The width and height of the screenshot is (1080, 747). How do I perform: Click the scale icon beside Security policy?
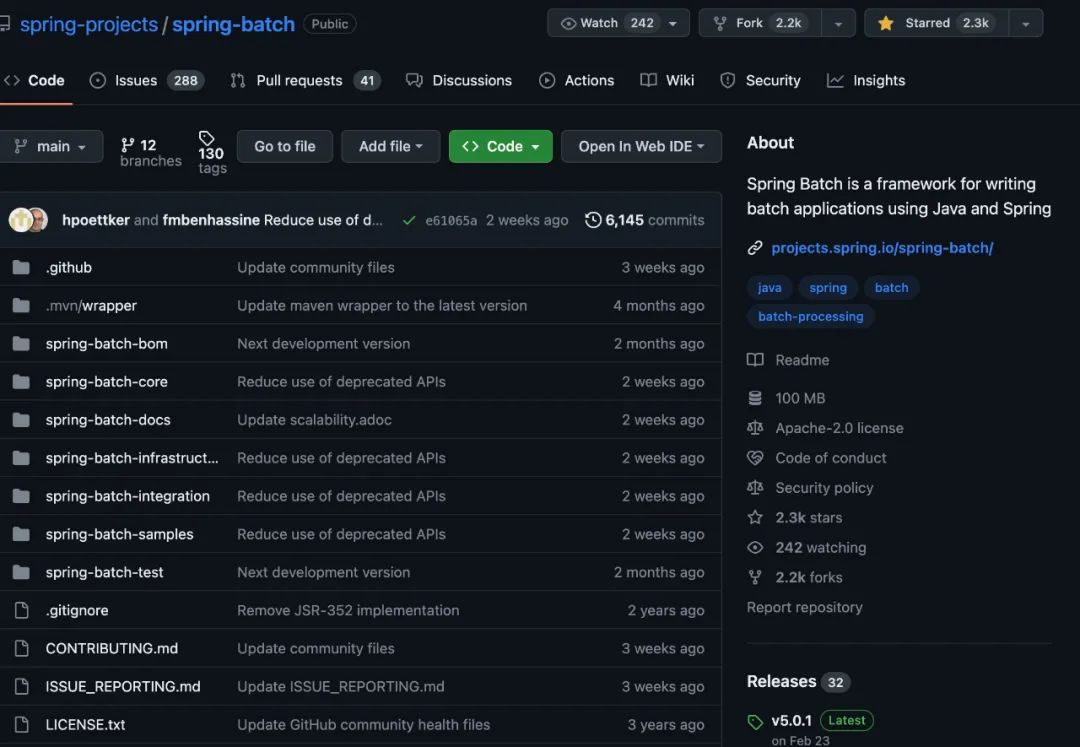pyautogui.click(x=755, y=487)
